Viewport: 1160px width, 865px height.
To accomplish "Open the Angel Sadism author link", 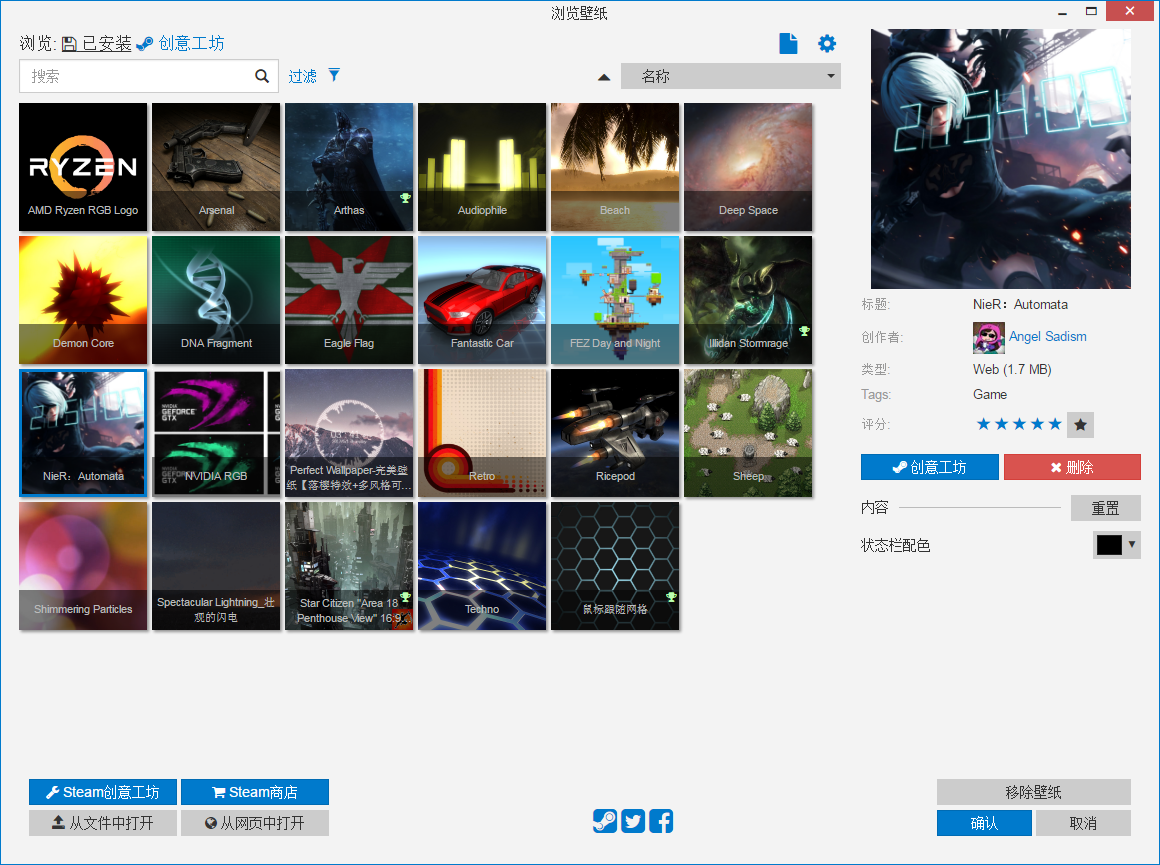I will [1048, 337].
